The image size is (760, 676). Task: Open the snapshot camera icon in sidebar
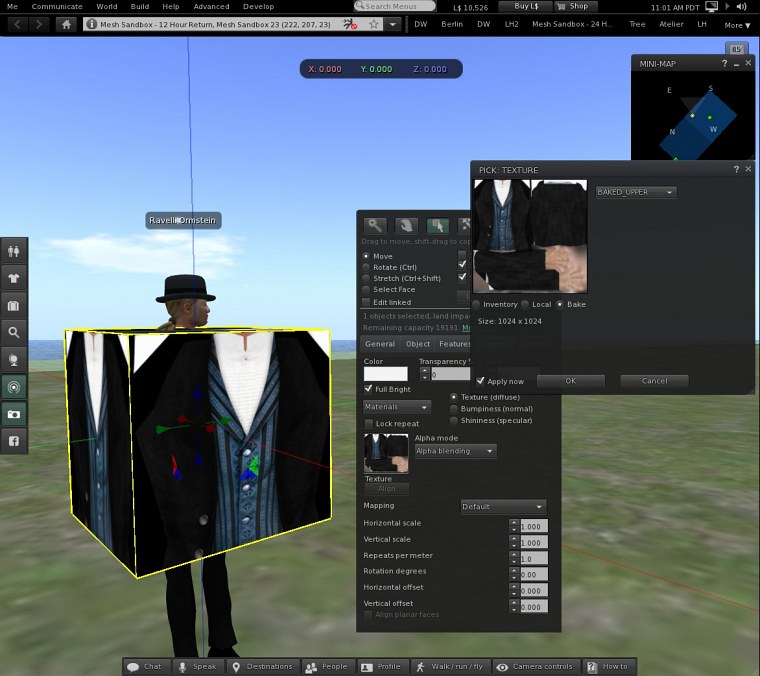point(14,413)
